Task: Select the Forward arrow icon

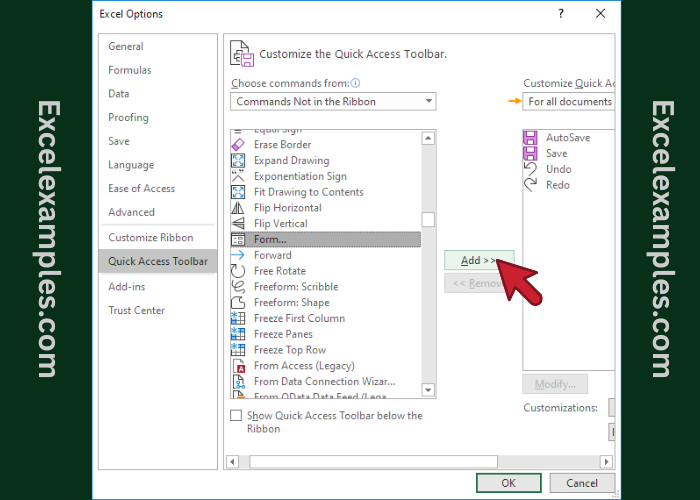Action: (238, 255)
